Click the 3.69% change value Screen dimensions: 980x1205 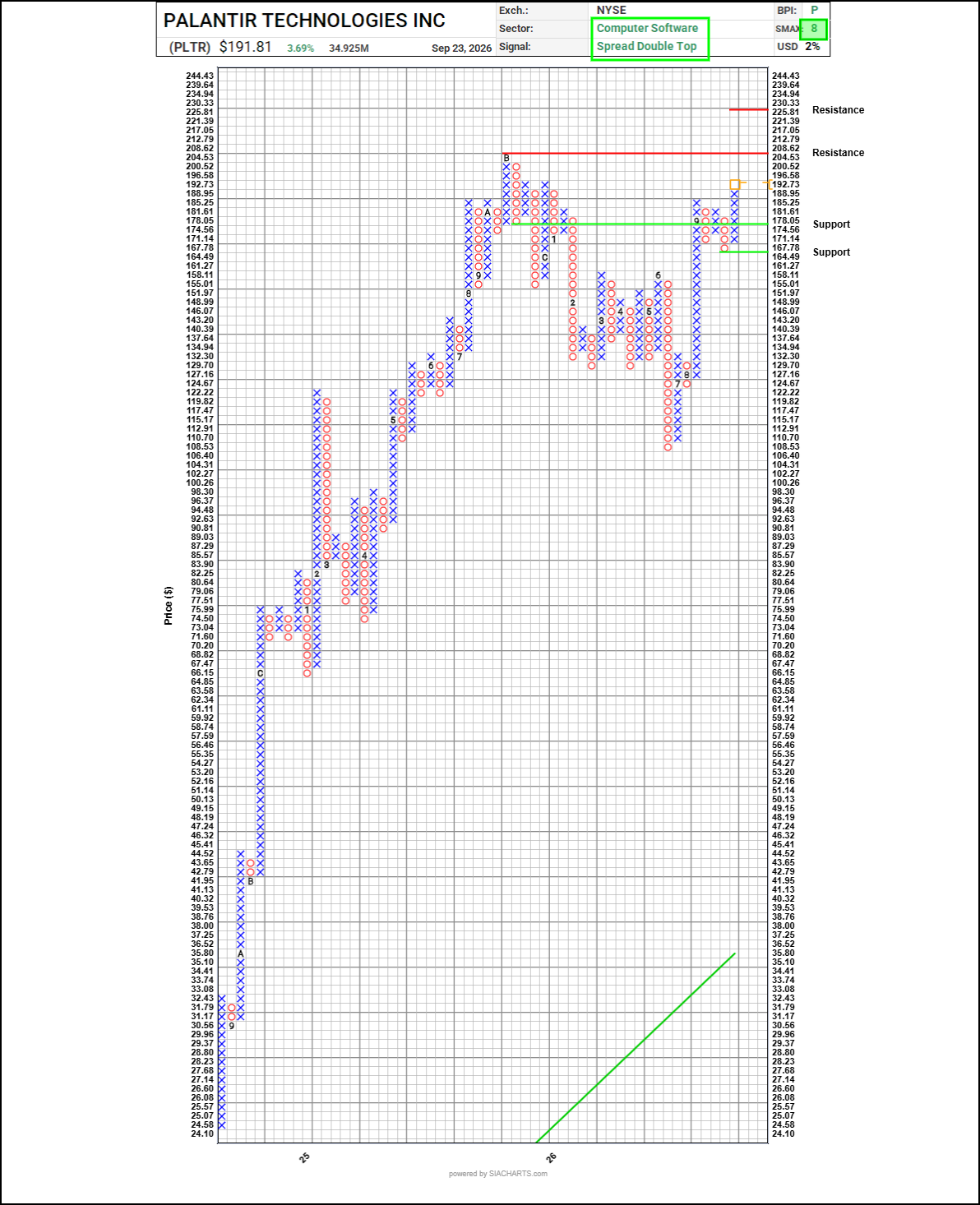[x=300, y=48]
